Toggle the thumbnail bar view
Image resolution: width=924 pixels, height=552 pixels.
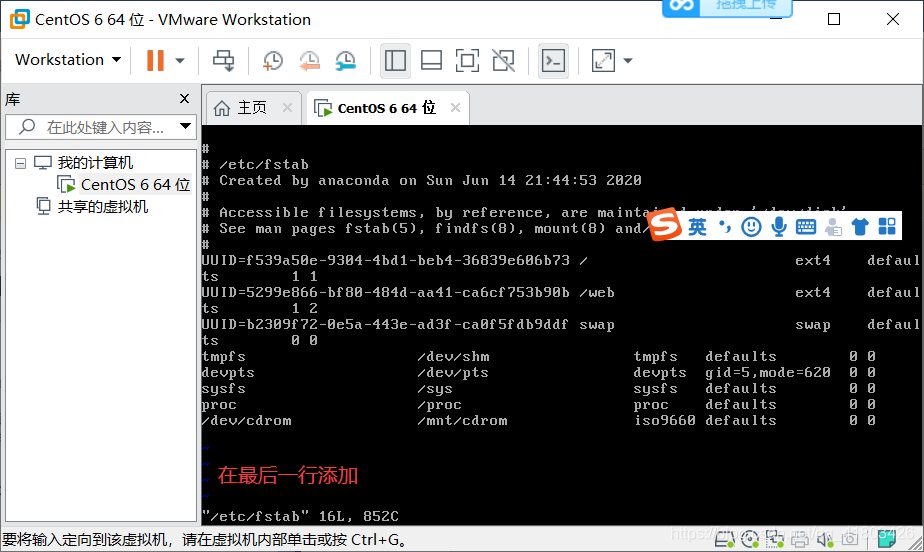tap(431, 60)
